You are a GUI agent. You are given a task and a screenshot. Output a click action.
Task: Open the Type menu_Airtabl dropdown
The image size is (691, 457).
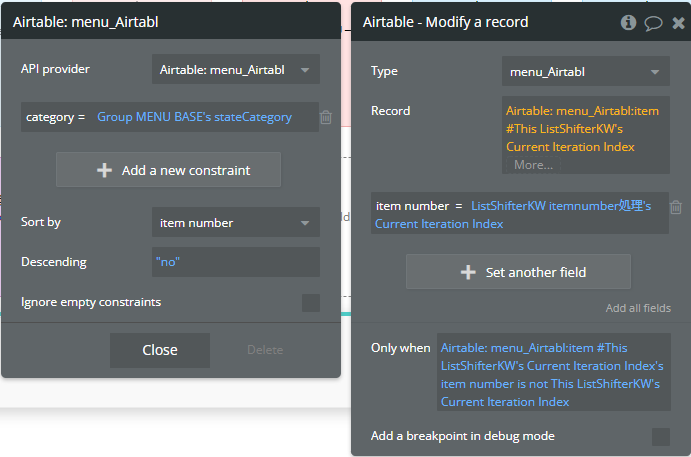point(586,71)
